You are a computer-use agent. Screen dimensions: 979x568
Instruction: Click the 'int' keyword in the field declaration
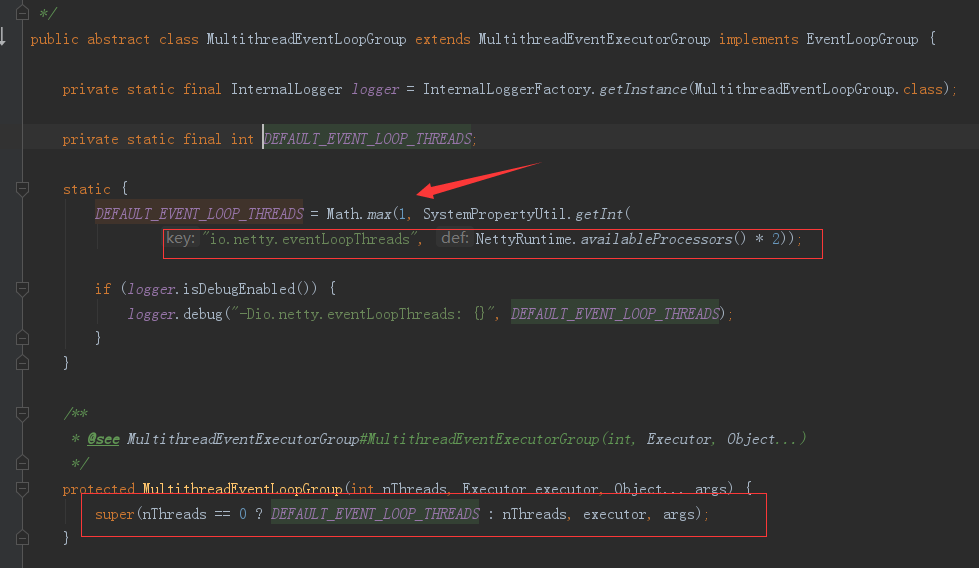coord(242,139)
